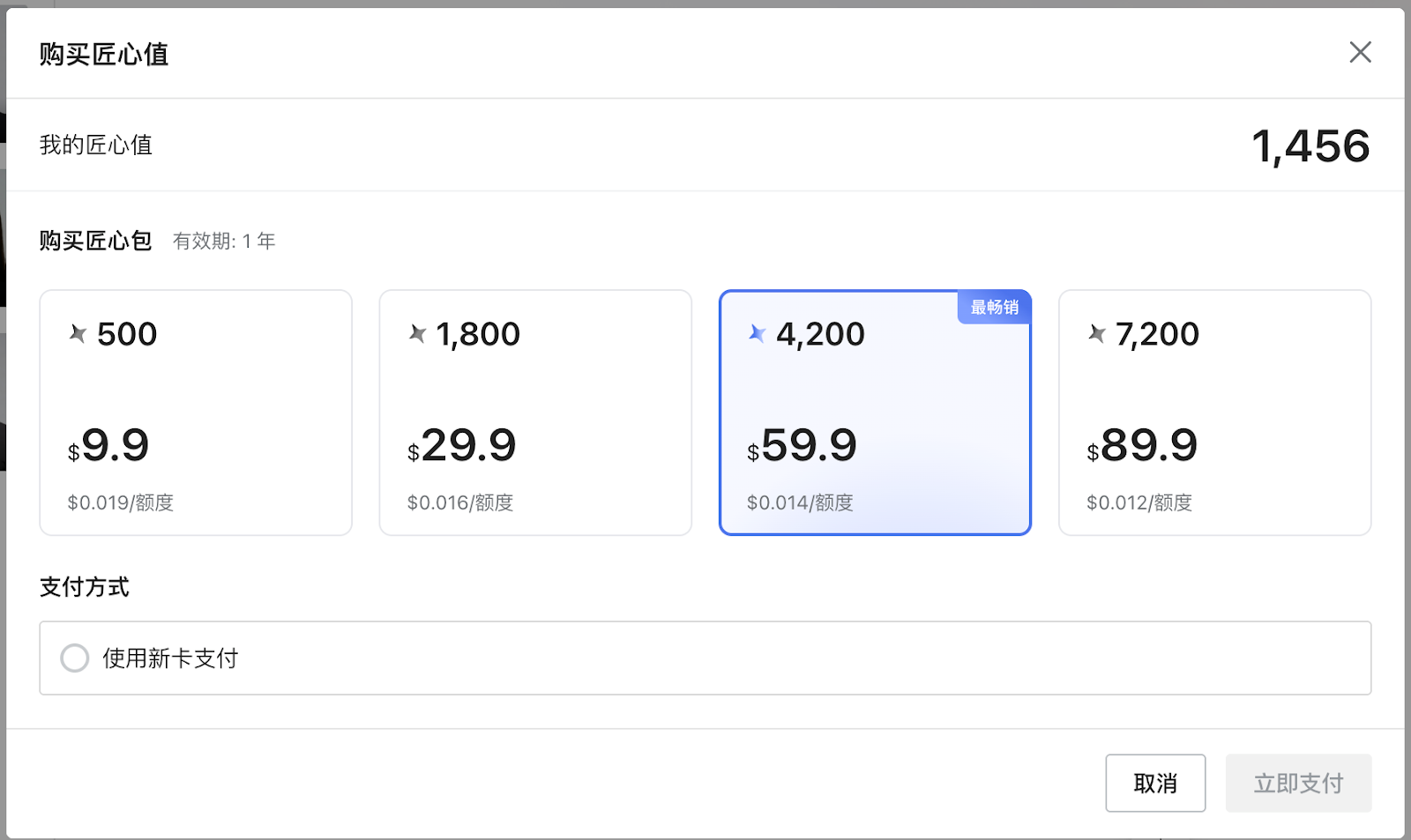Click the star icon beside 7,200
Viewport: 1411px width, 840px height.
tap(1097, 333)
